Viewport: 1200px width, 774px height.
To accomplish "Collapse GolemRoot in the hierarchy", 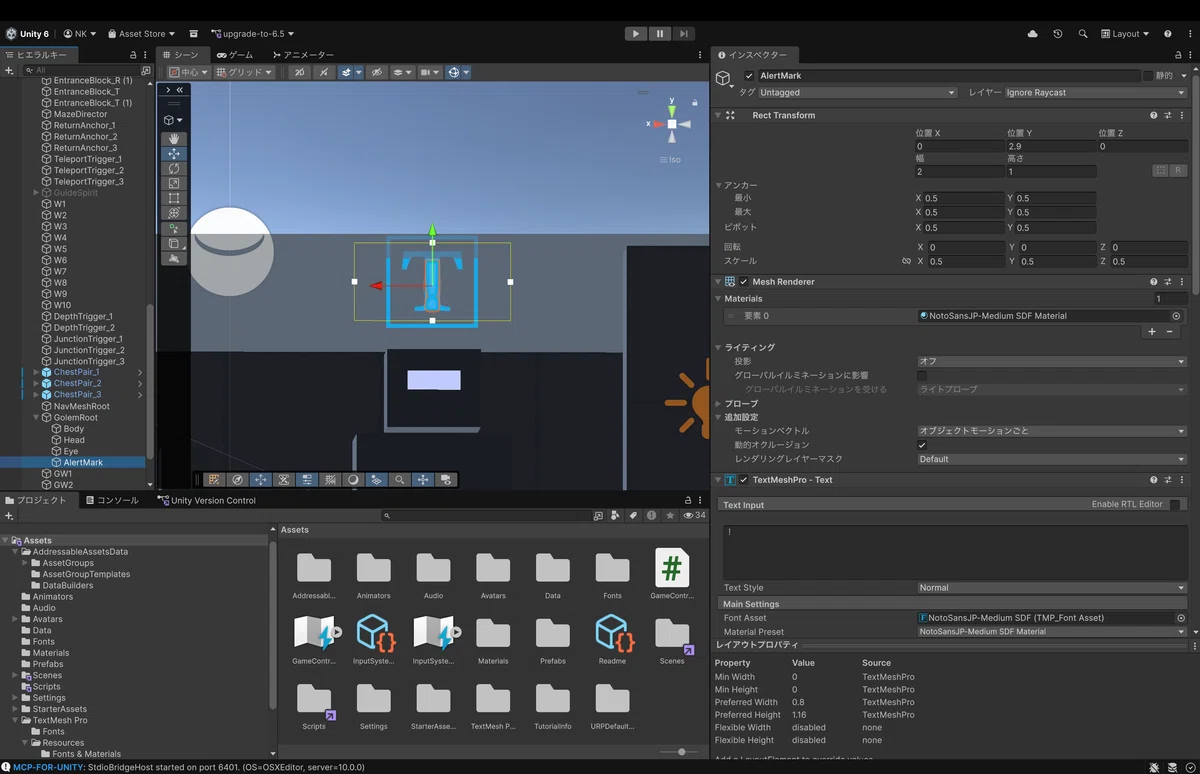I will [37, 418].
